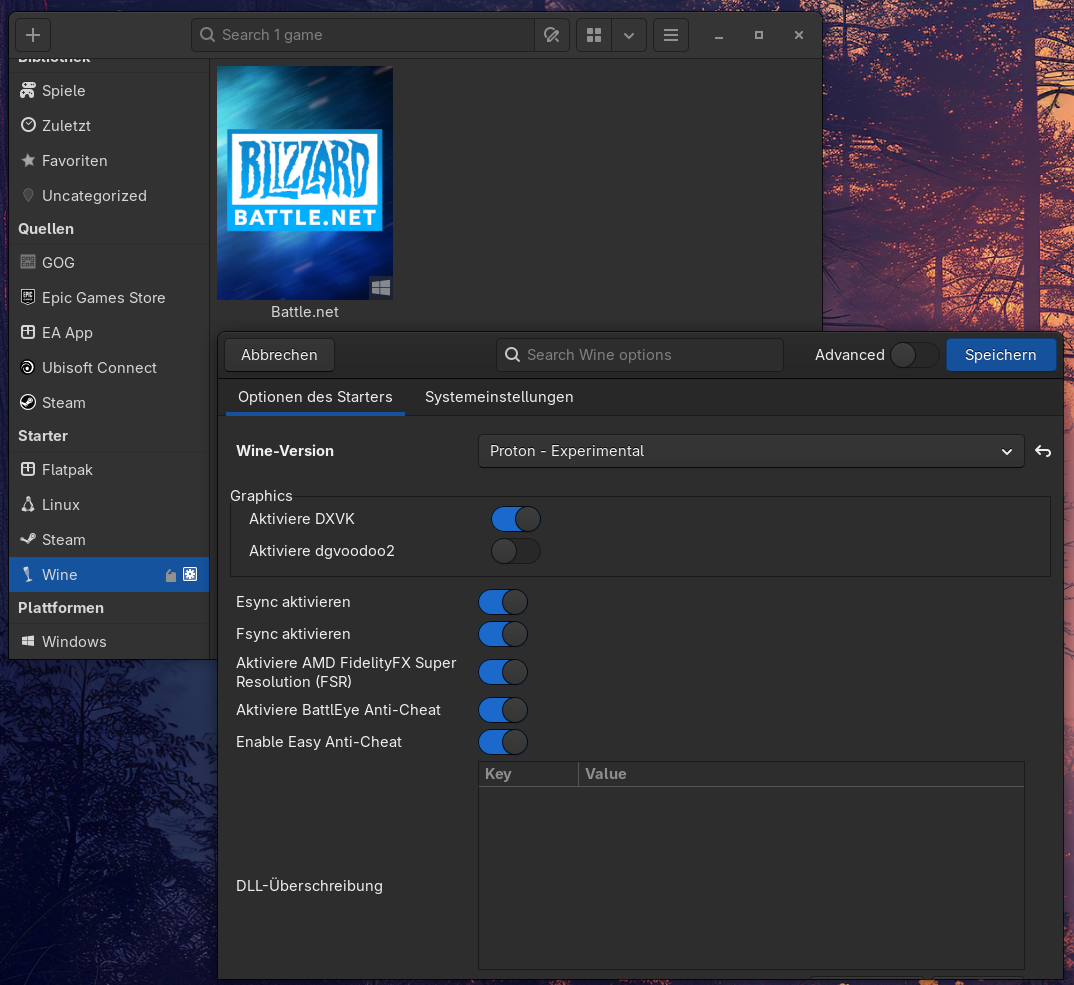
Task: Open the hamburger main menu
Action: (671, 35)
